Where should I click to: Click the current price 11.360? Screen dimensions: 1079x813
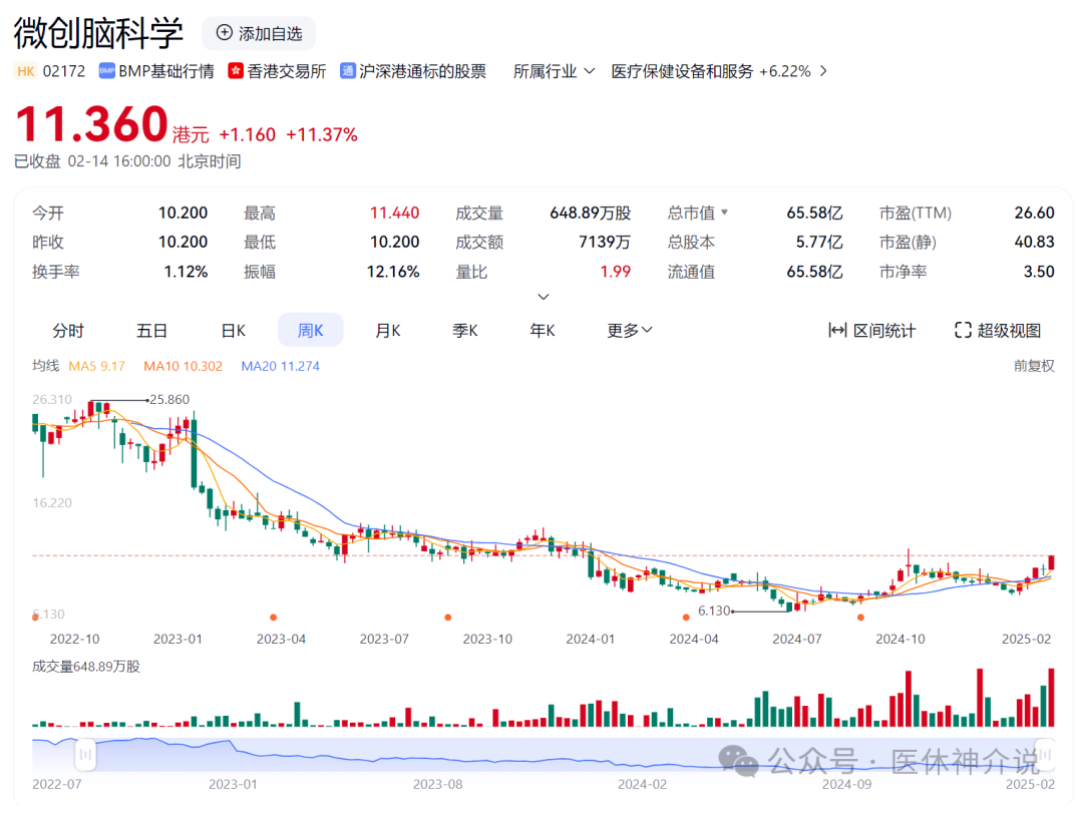pos(92,124)
